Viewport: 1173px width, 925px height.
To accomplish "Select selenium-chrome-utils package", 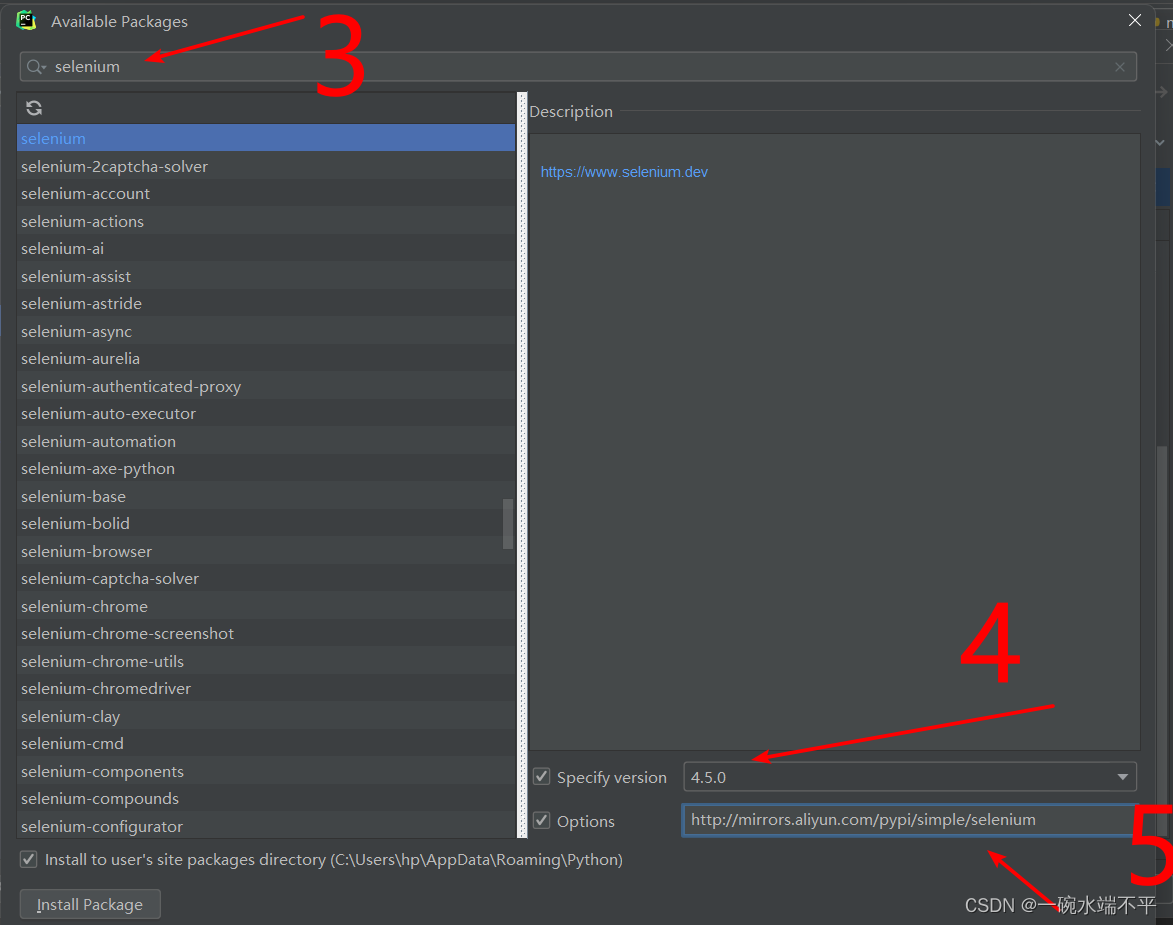I will click(266, 661).
